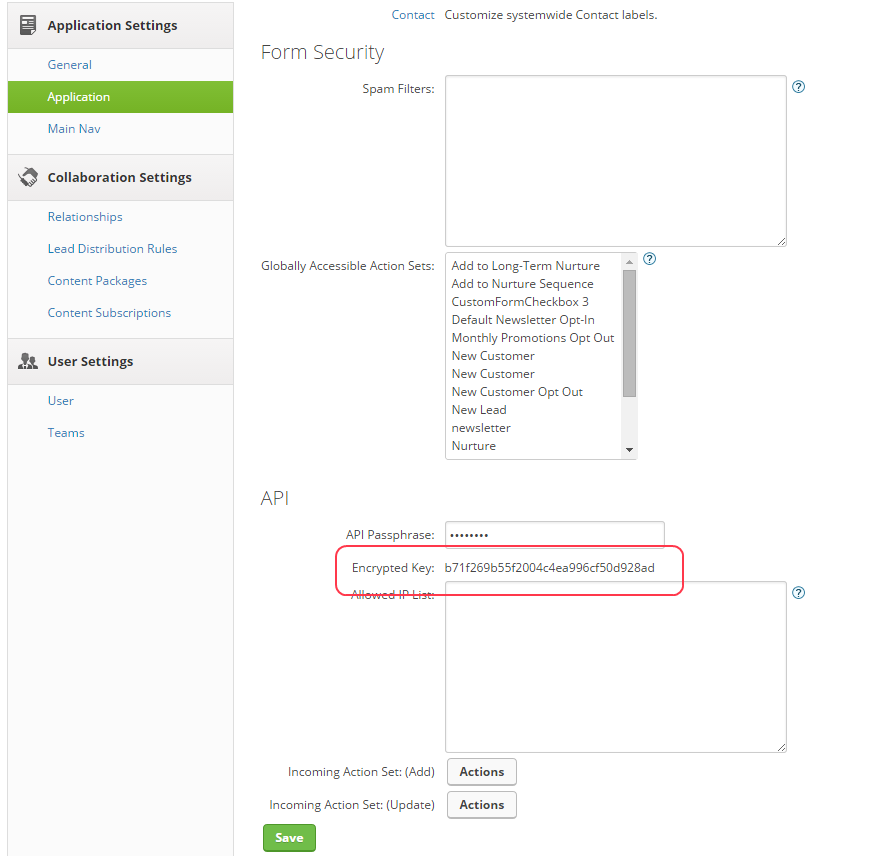Open Actions for Incoming Action Set (Add)
The height and width of the screenshot is (856, 896).
[x=482, y=772]
